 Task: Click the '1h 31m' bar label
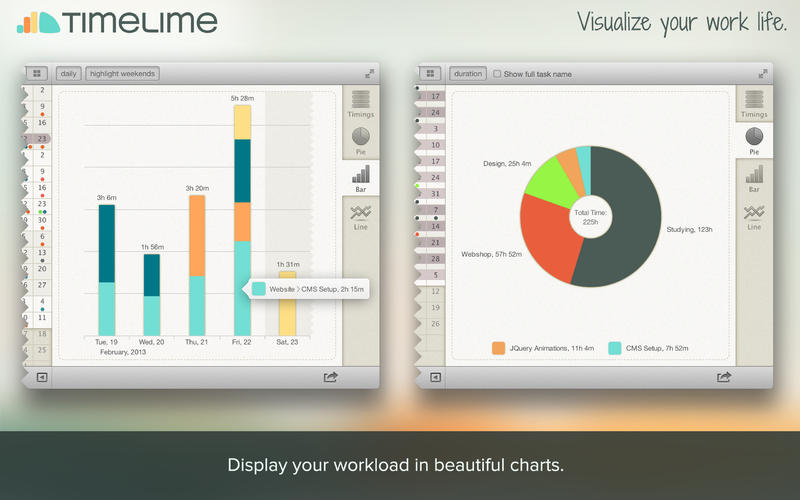[288, 264]
